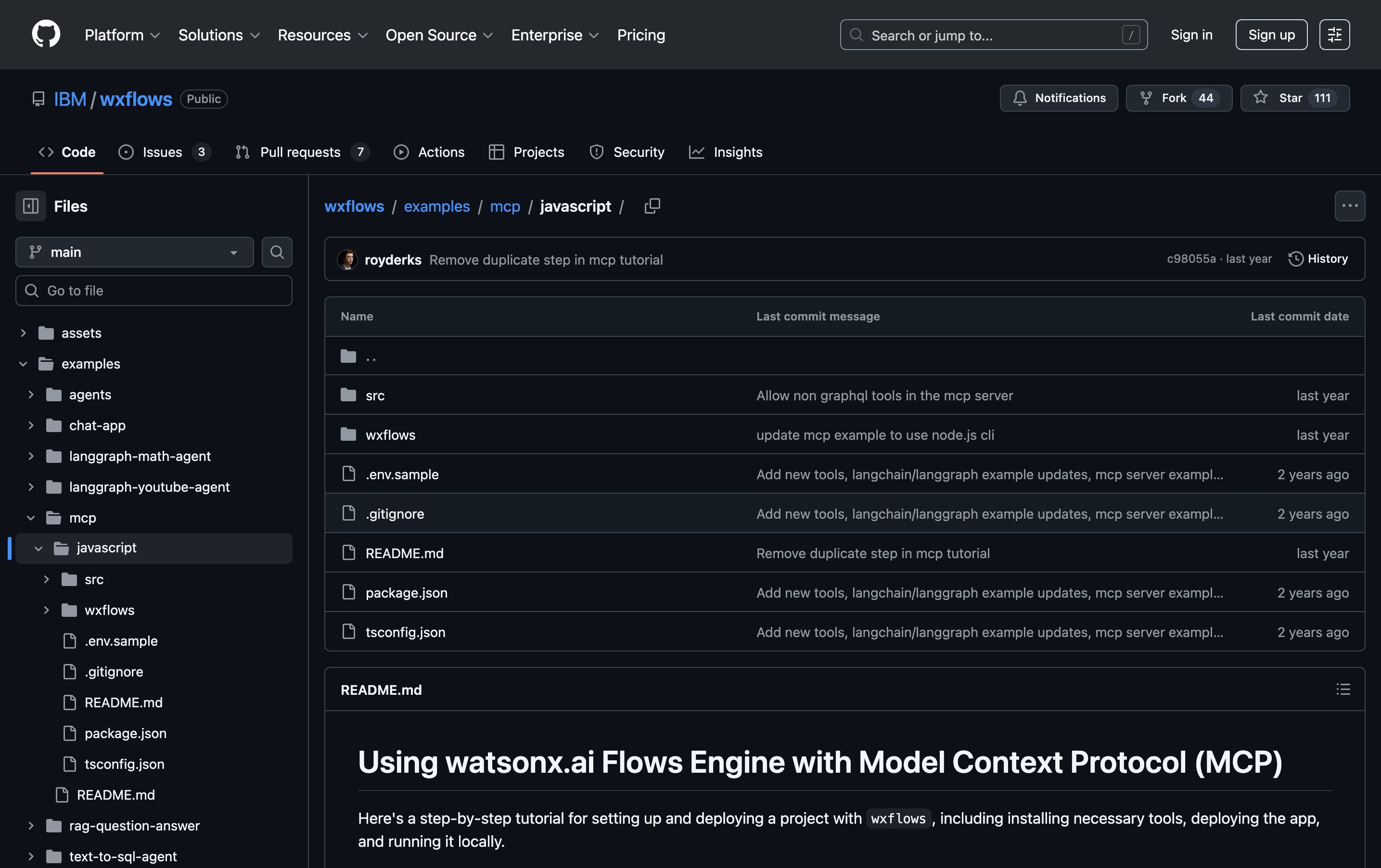The width and height of the screenshot is (1381, 868).
Task: Open file search magnifier beside branch selector
Action: (x=277, y=252)
